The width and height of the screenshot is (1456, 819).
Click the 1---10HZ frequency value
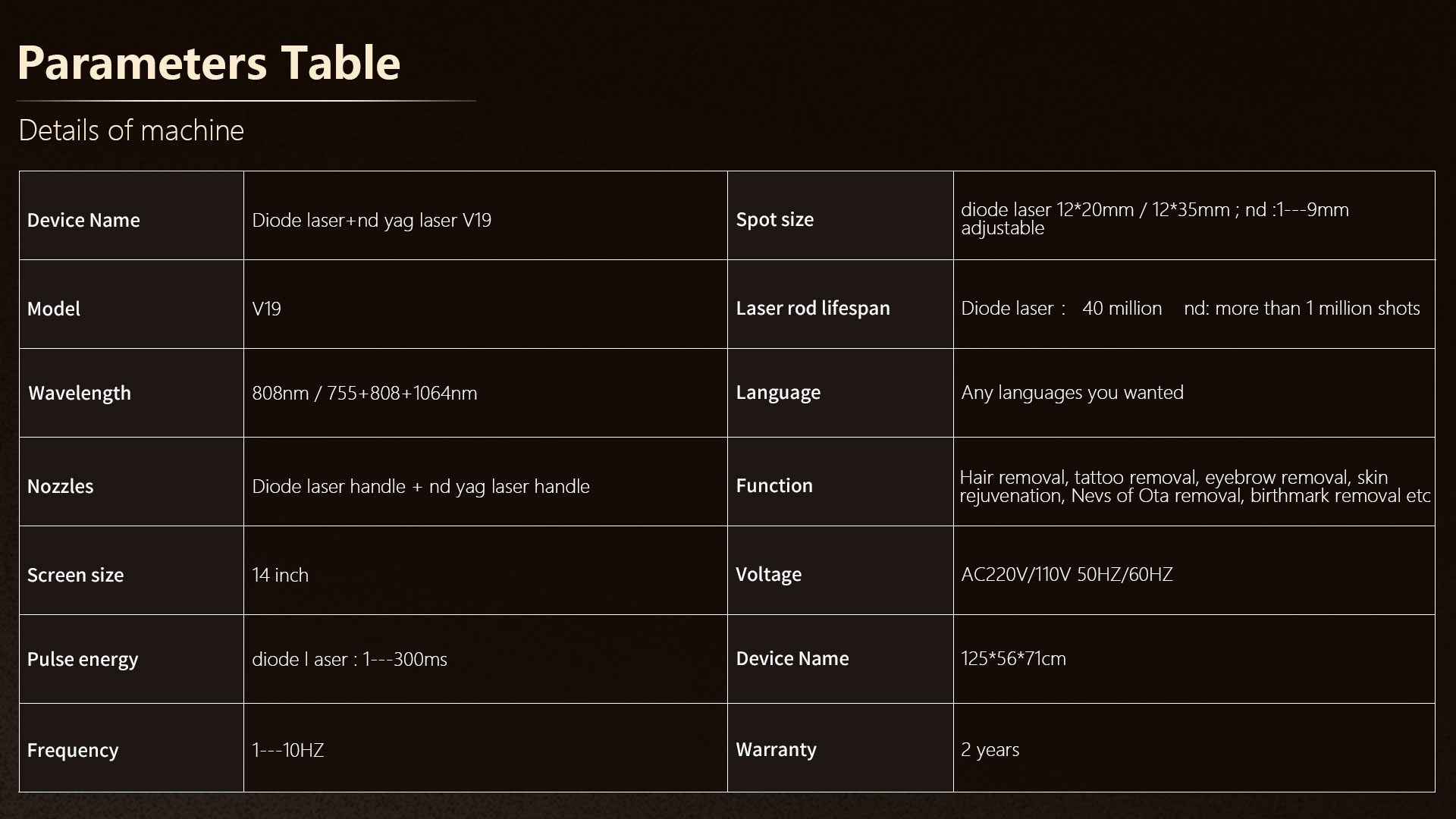tap(287, 750)
